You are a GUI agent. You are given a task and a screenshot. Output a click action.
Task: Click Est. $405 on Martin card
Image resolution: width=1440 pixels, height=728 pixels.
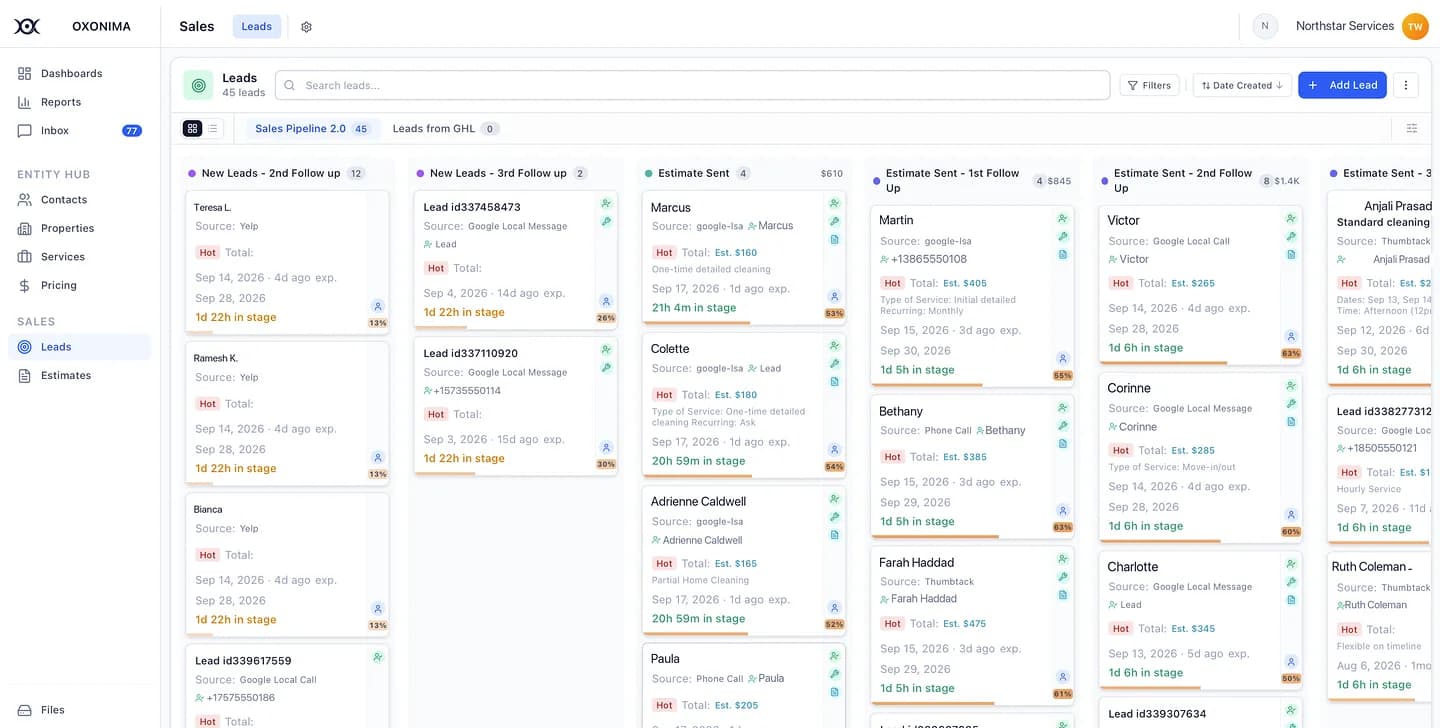(x=965, y=284)
